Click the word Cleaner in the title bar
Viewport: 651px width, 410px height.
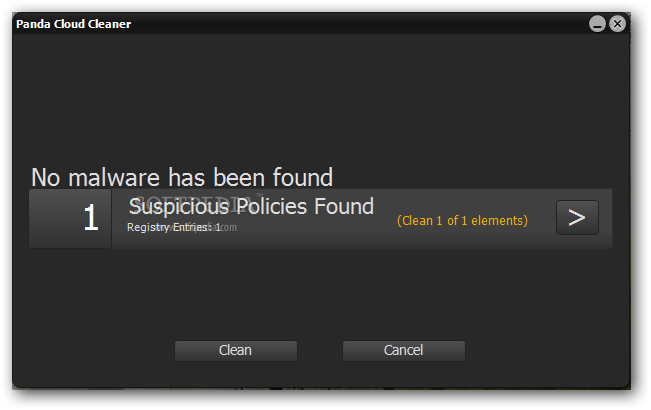pyautogui.click(x=110, y=24)
